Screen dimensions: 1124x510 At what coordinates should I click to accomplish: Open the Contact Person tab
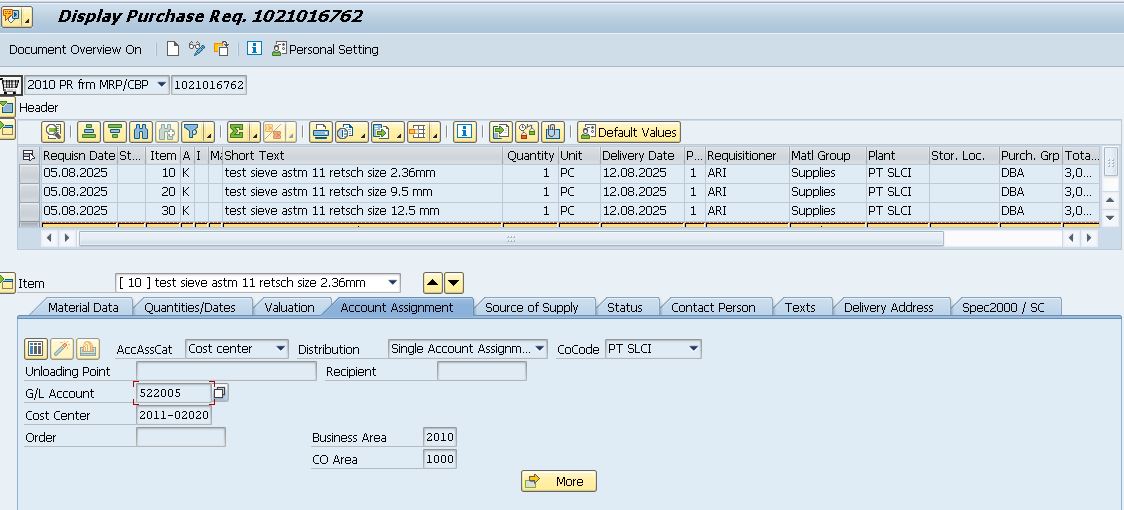[713, 307]
